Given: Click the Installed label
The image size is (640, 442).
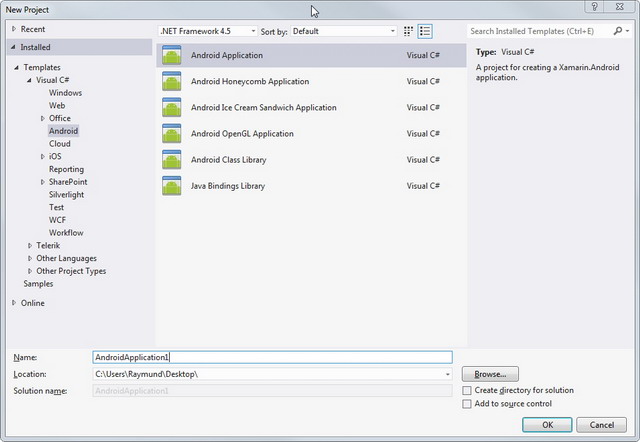Looking at the screenshot, I should (x=36, y=47).
